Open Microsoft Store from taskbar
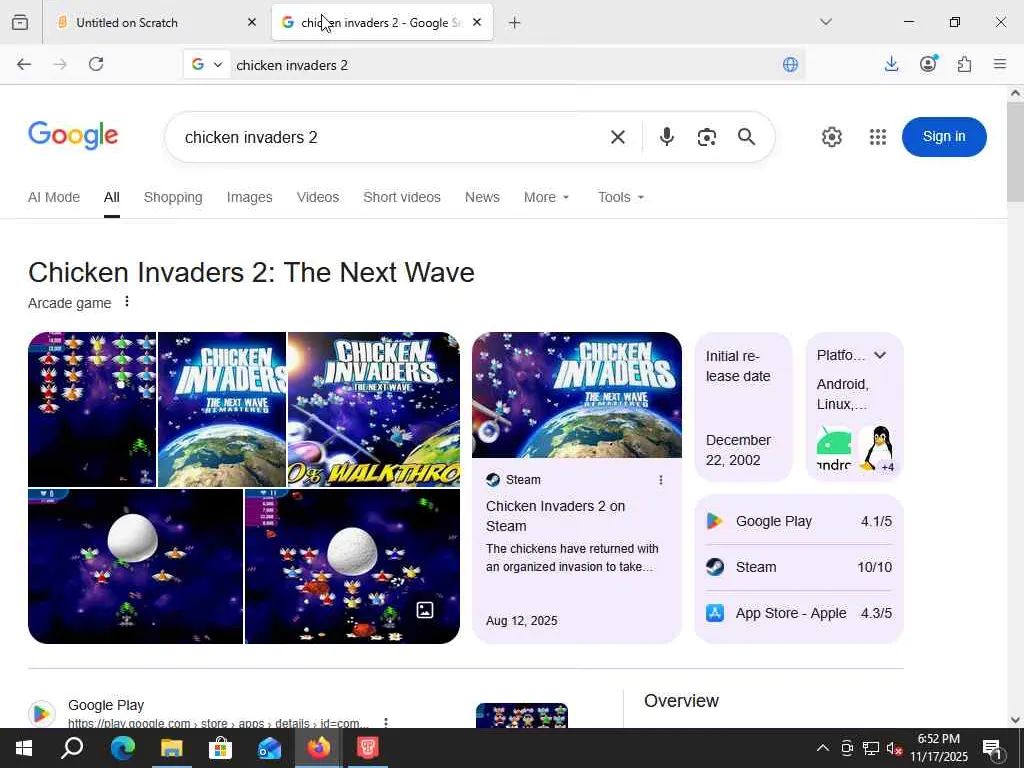Screen dimensions: 1024x768 [x=221, y=748]
